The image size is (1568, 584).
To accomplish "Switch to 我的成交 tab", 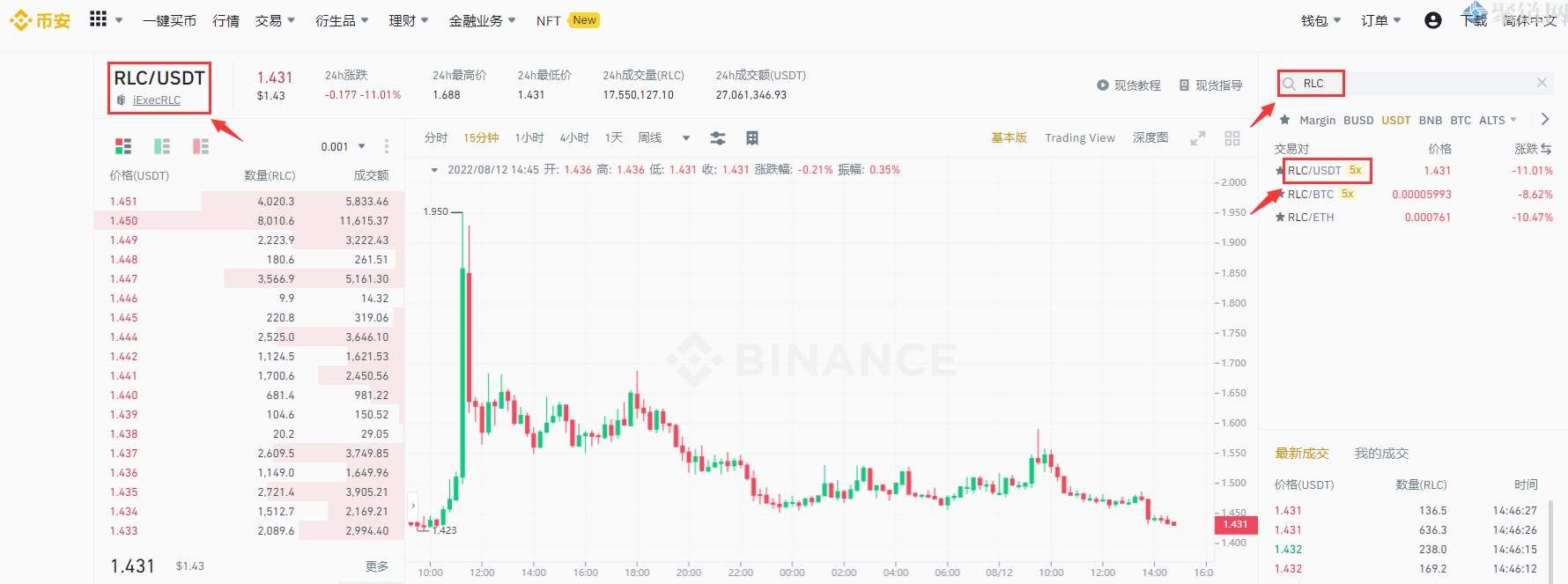I will [x=1381, y=454].
